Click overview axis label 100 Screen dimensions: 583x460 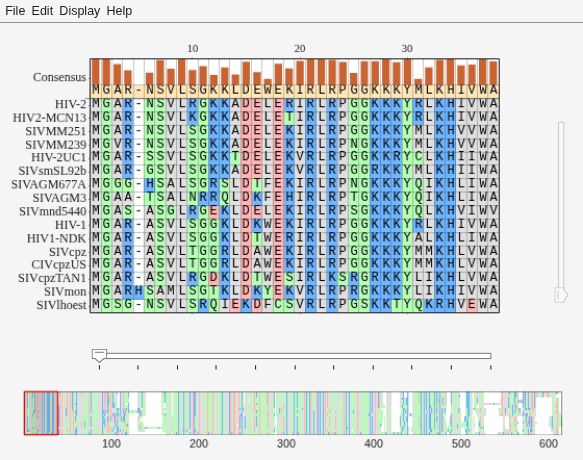pyautogui.click(x=111, y=444)
